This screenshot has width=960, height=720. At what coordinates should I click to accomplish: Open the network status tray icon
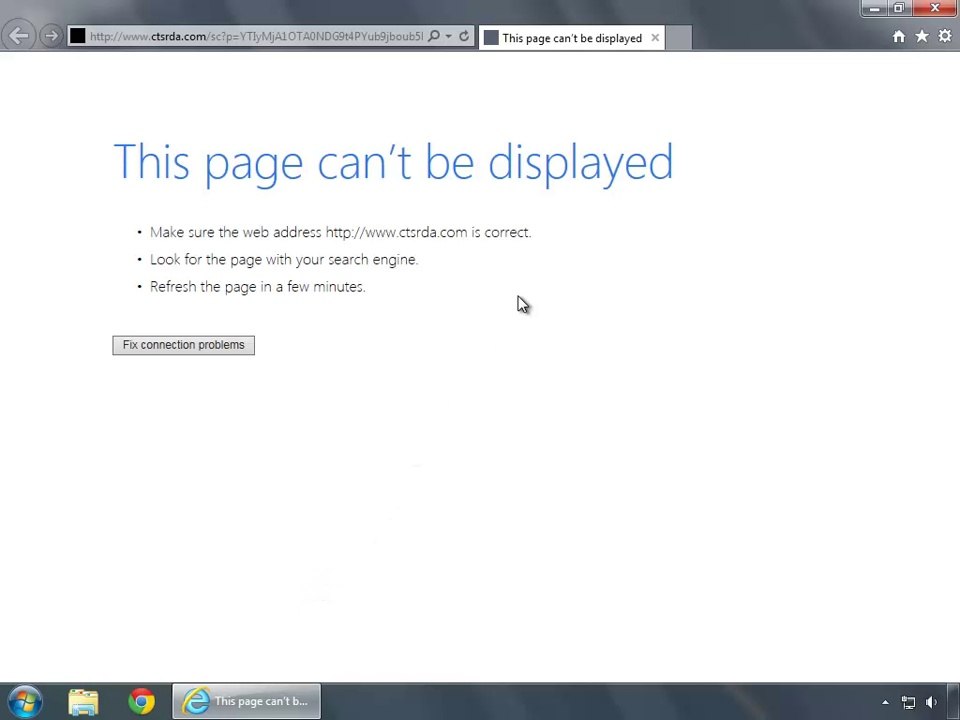click(x=909, y=702)
